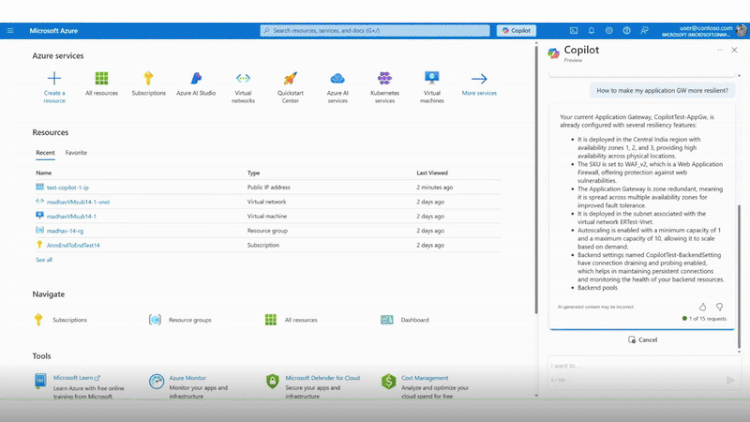This screenshot has width=750, height=422.
Task: Open madhav-14-rg resource group link
Action: (65, 231)
